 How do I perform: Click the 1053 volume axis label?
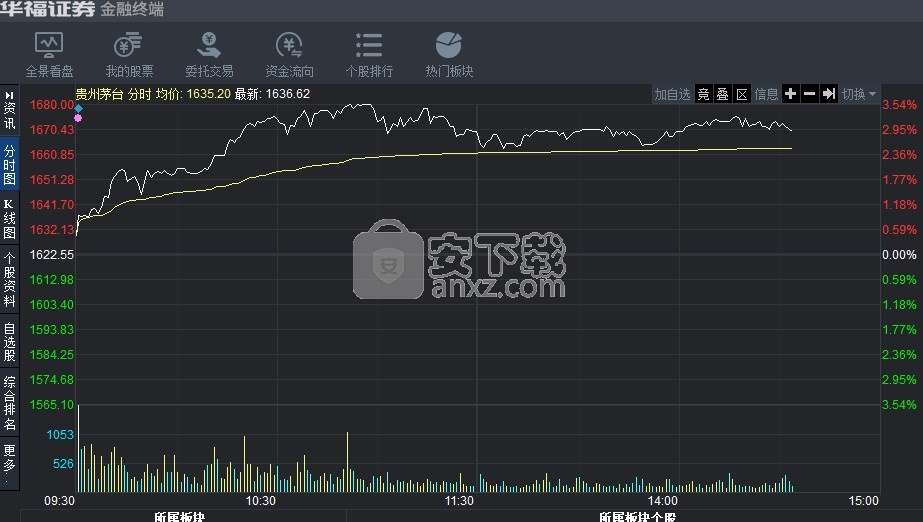[60, 435]
